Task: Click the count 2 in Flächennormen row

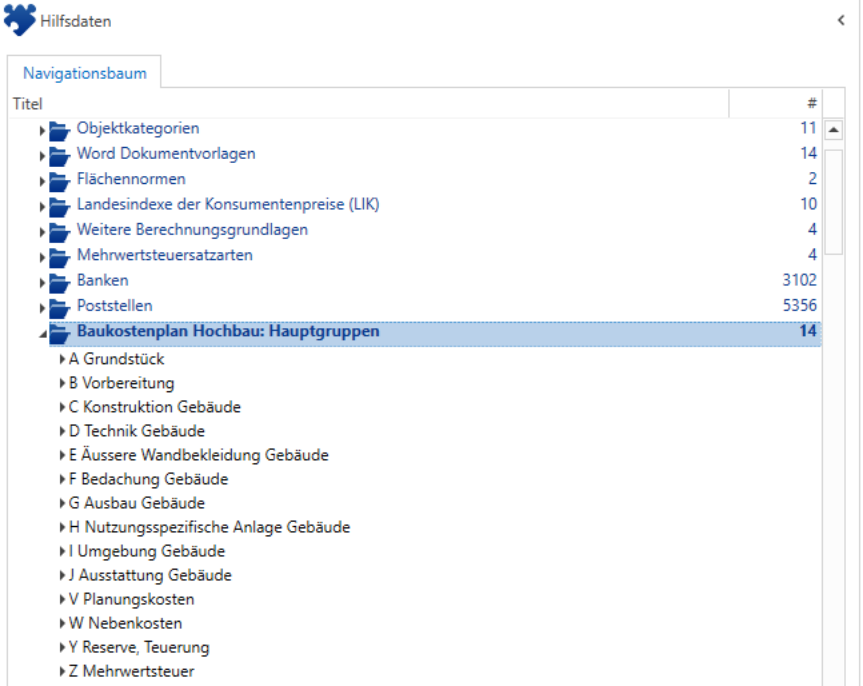Action: pos(812,179)
